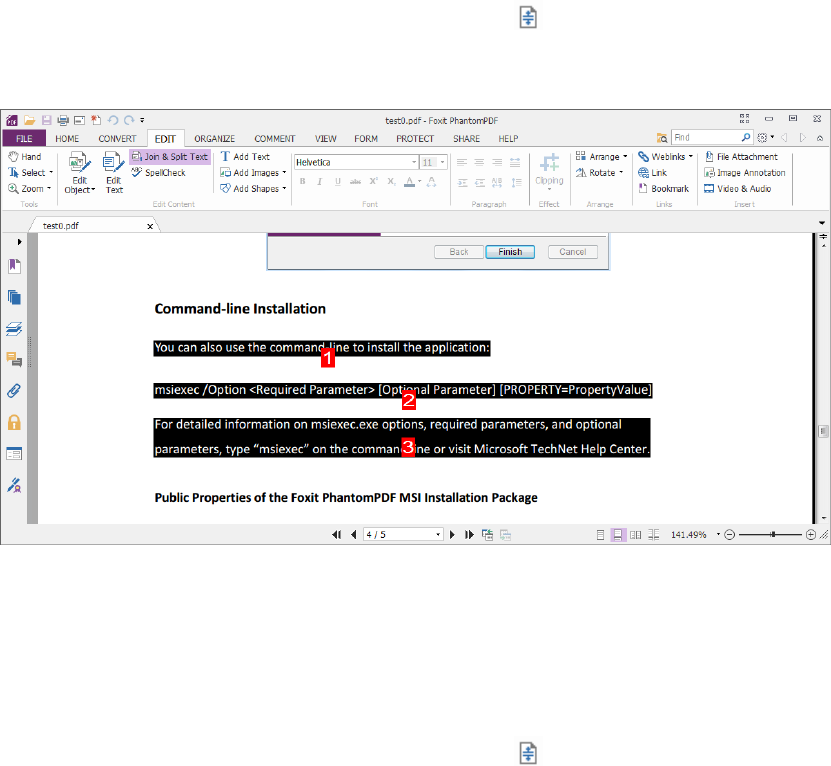This screenshot has height=766, width=831.
Task: Open the FILE menu
Action: 24,138
